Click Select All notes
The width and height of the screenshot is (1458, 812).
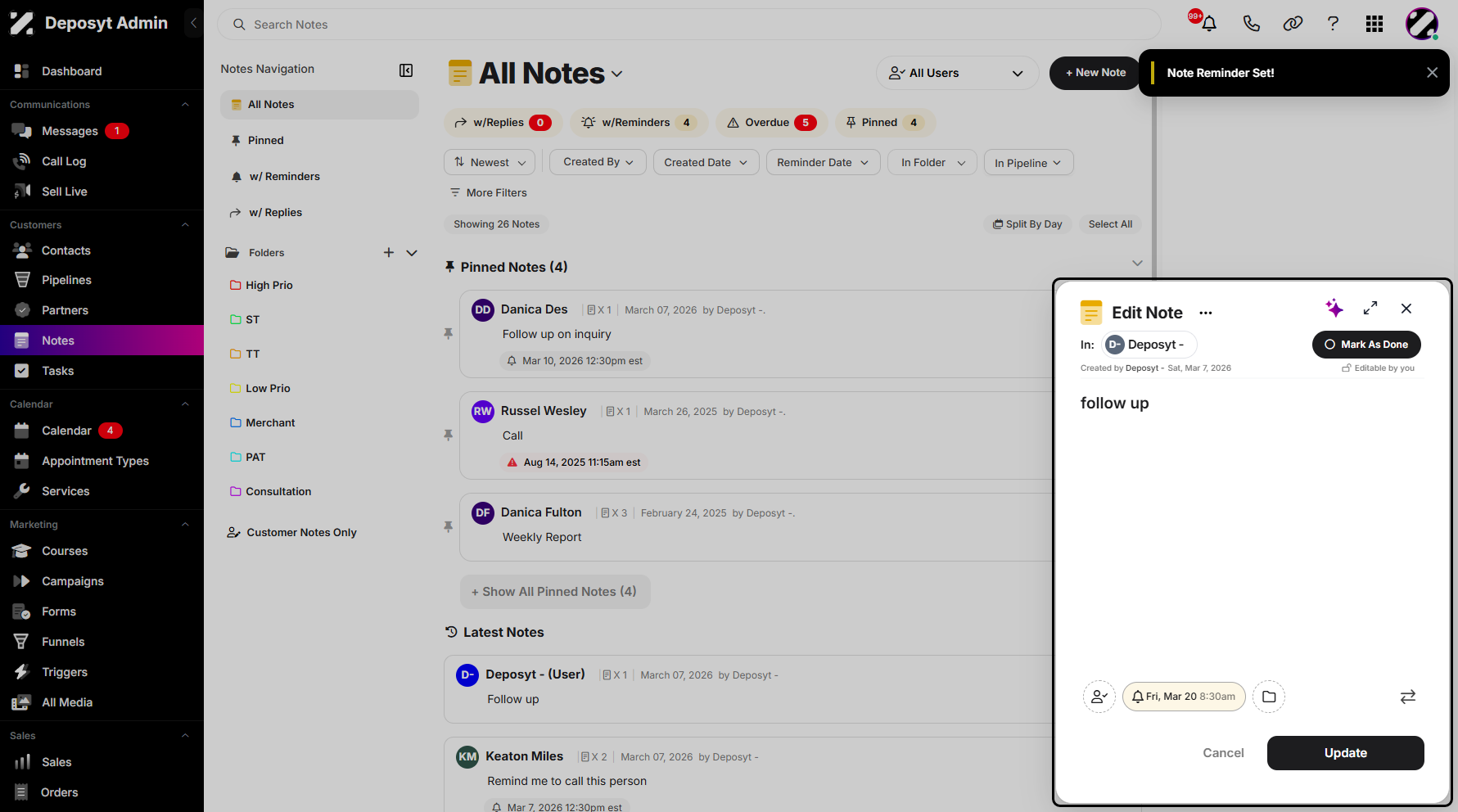(1110, 224)
